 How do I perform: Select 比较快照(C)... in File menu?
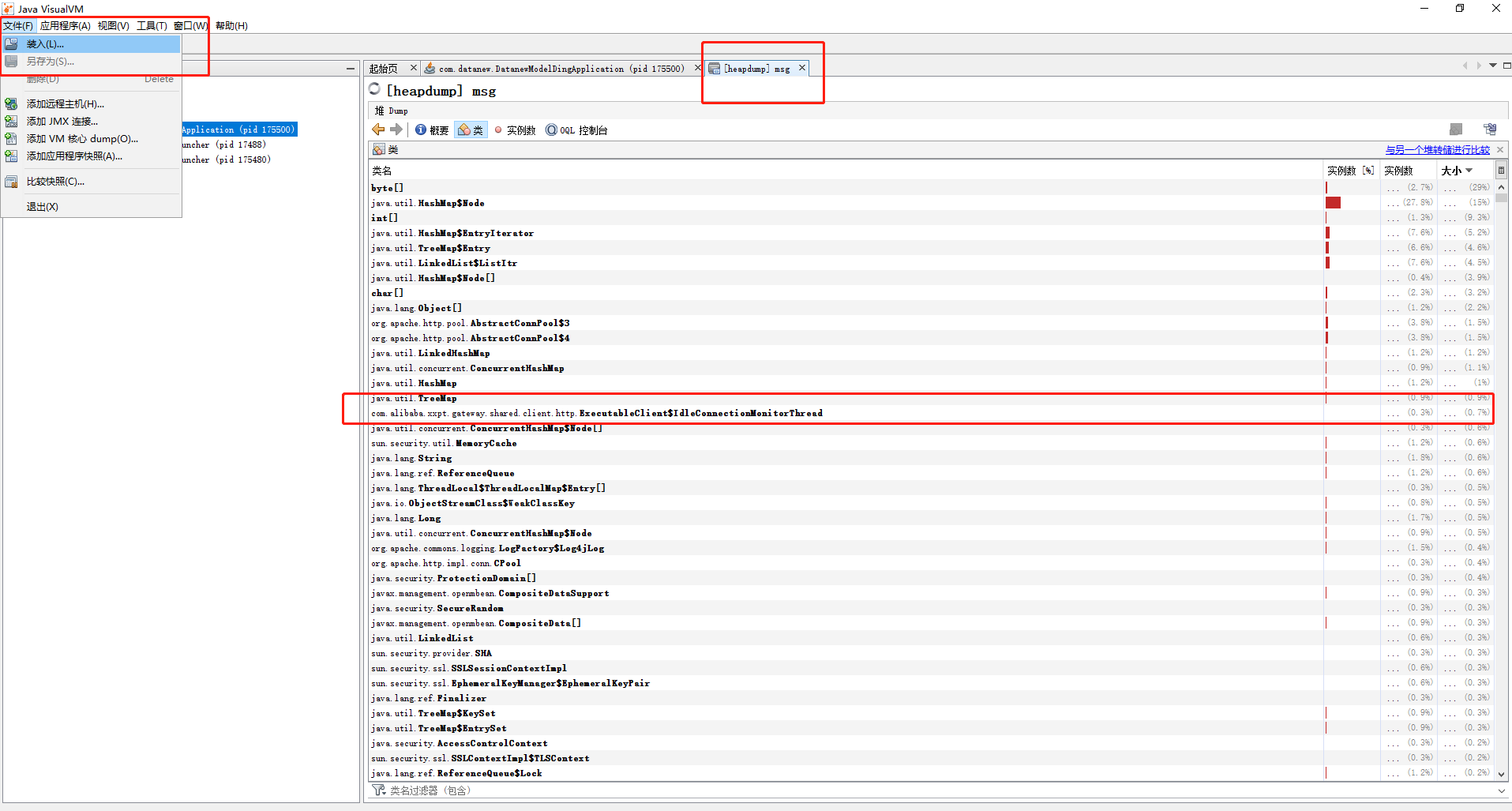(x=91, y=182)
